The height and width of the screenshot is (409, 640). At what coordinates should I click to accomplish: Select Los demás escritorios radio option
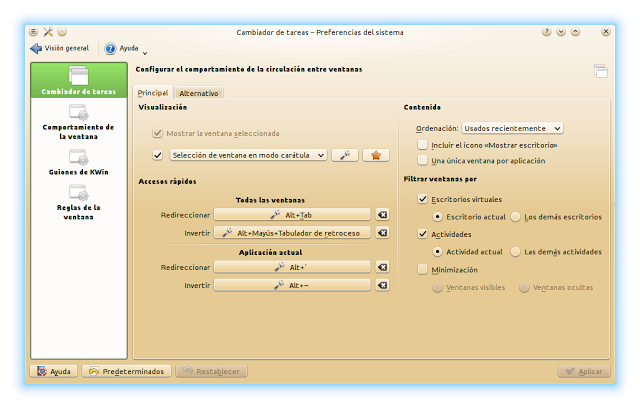pos(516,216)
